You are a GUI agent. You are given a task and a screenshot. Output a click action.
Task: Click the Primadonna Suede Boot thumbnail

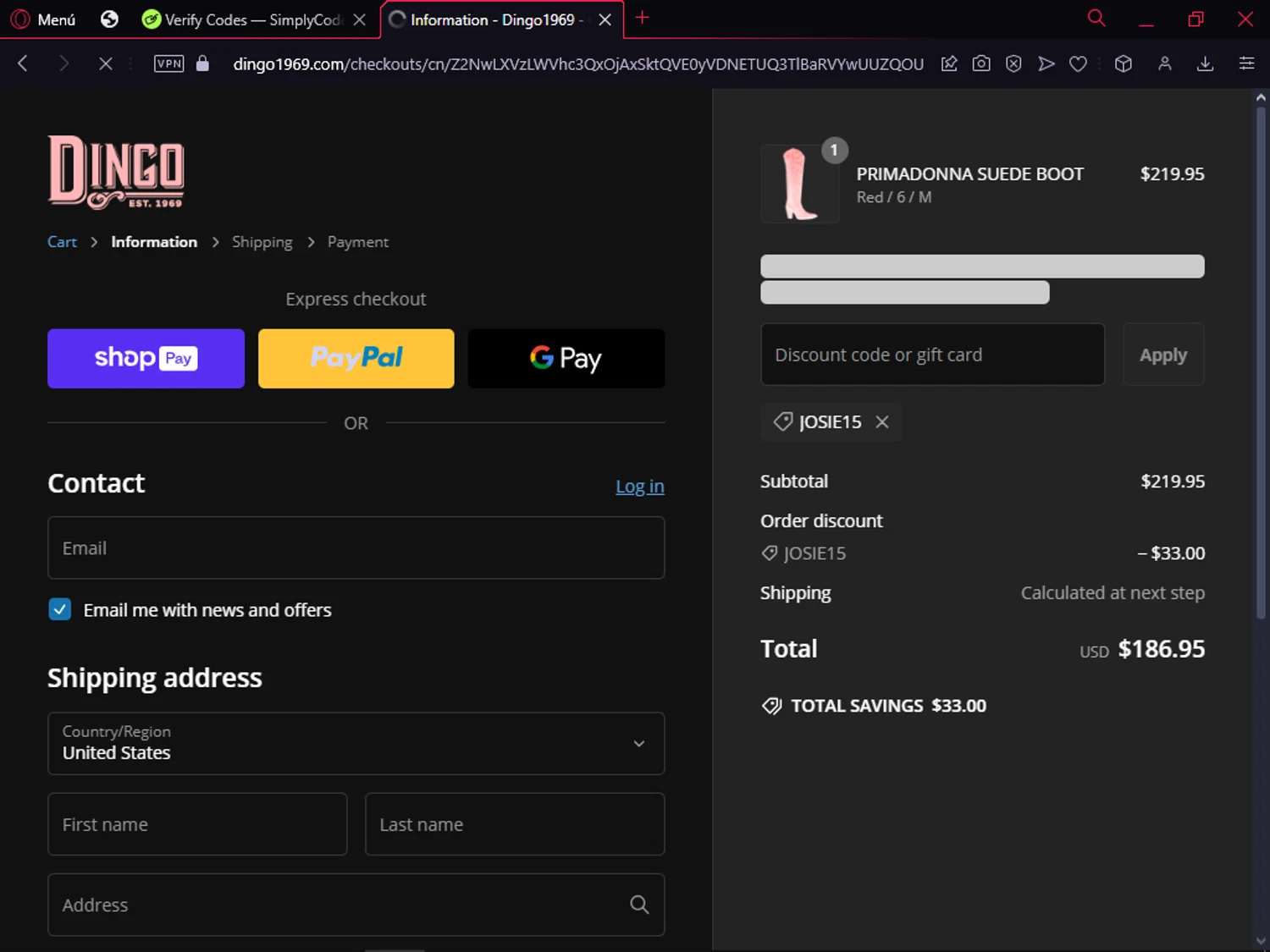(799, 184)
